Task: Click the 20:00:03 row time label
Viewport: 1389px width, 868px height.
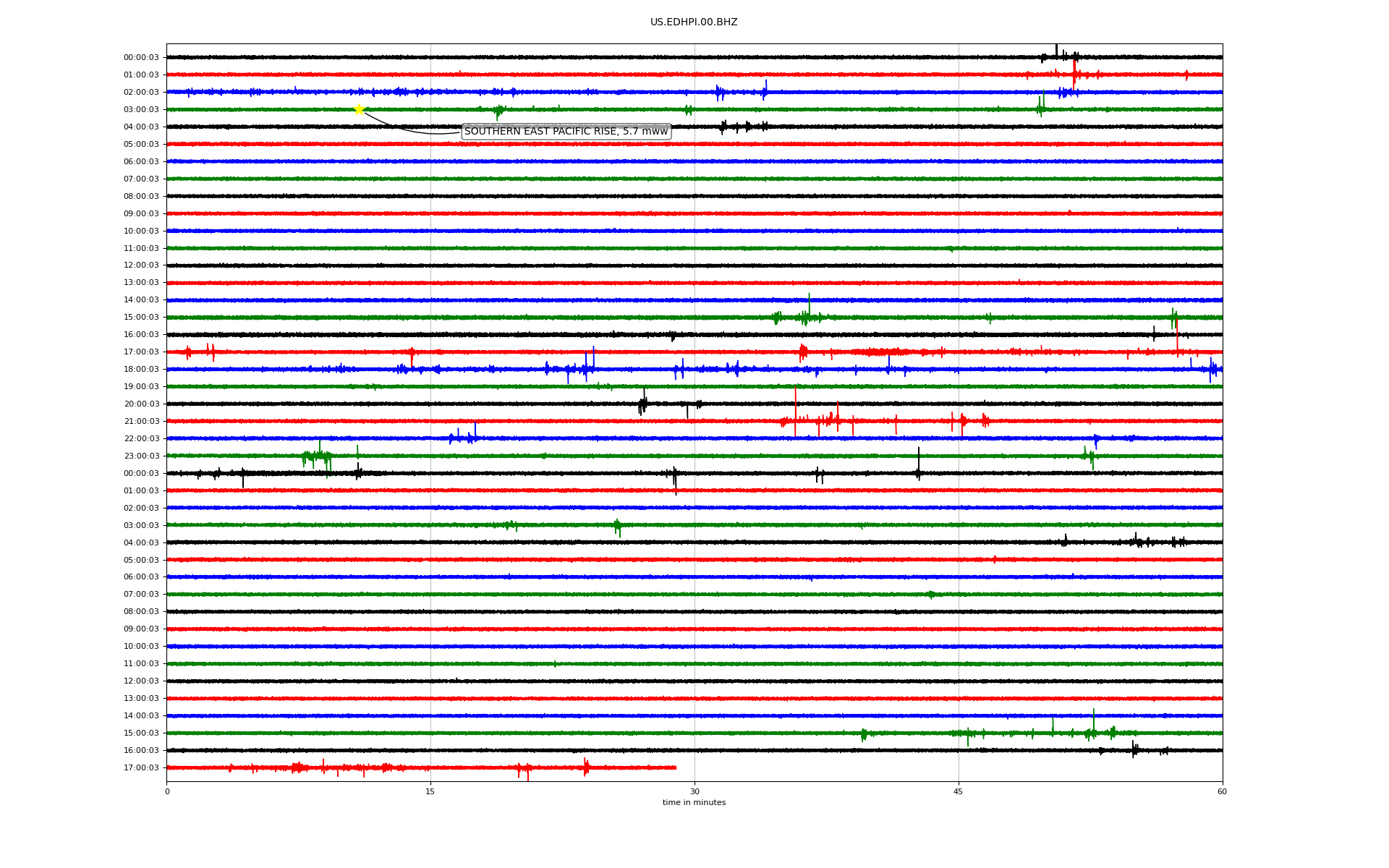Action: [141, 404]
